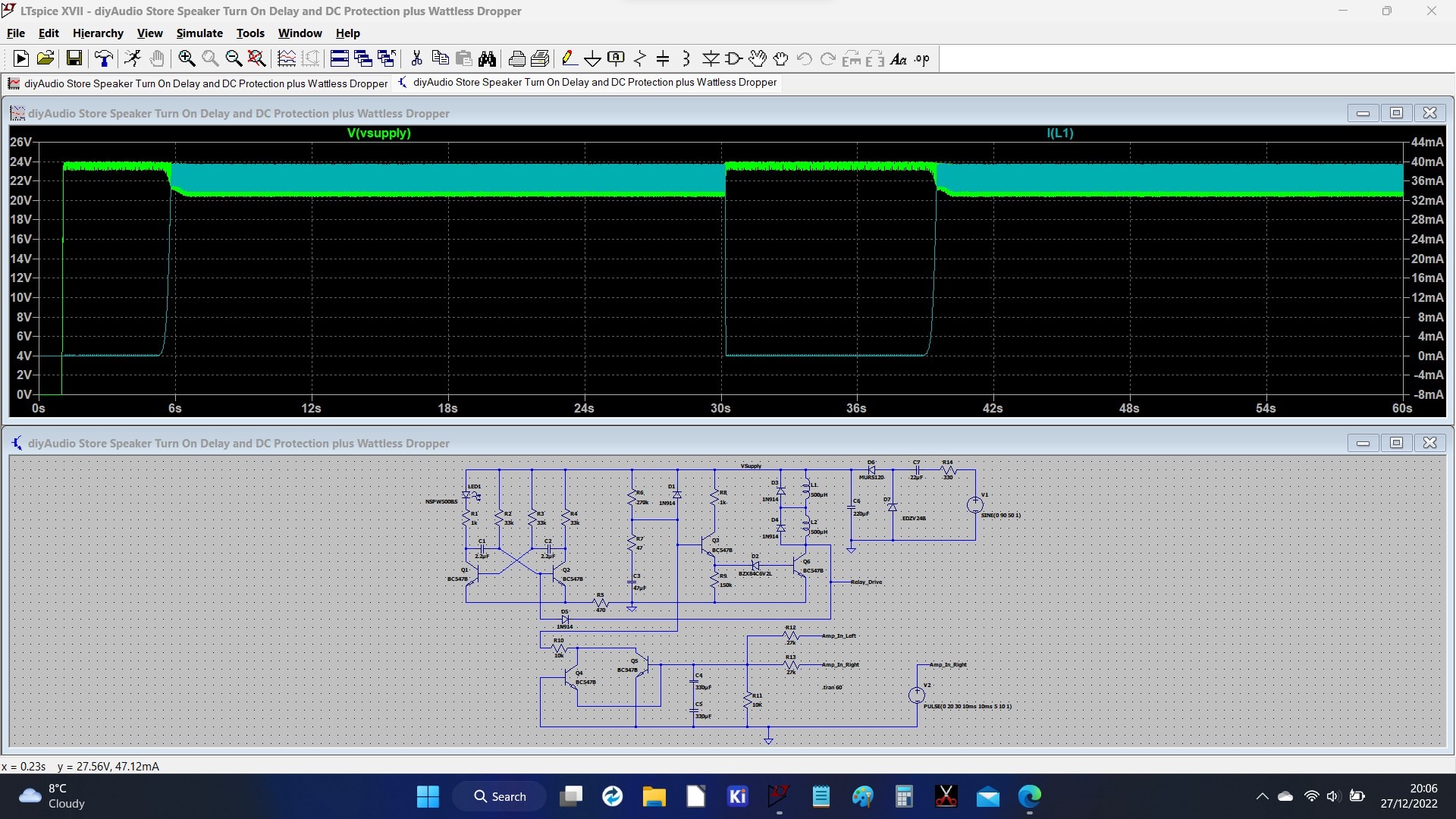Open Control Panel hammer icon
This screenshot has height=819, width=1456.
[104, 58]
